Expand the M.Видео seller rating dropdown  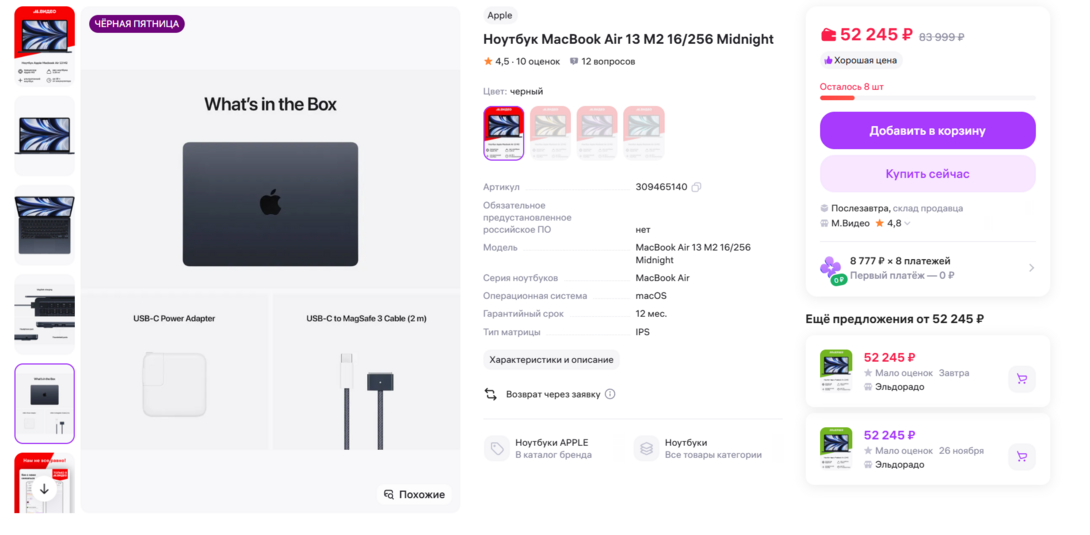(907, 224)
